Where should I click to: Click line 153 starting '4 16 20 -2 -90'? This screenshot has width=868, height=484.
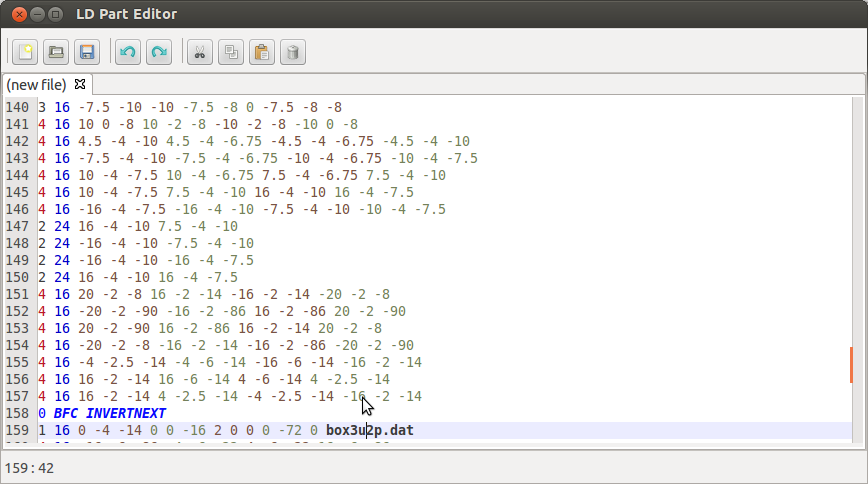(x=210, y=328)
